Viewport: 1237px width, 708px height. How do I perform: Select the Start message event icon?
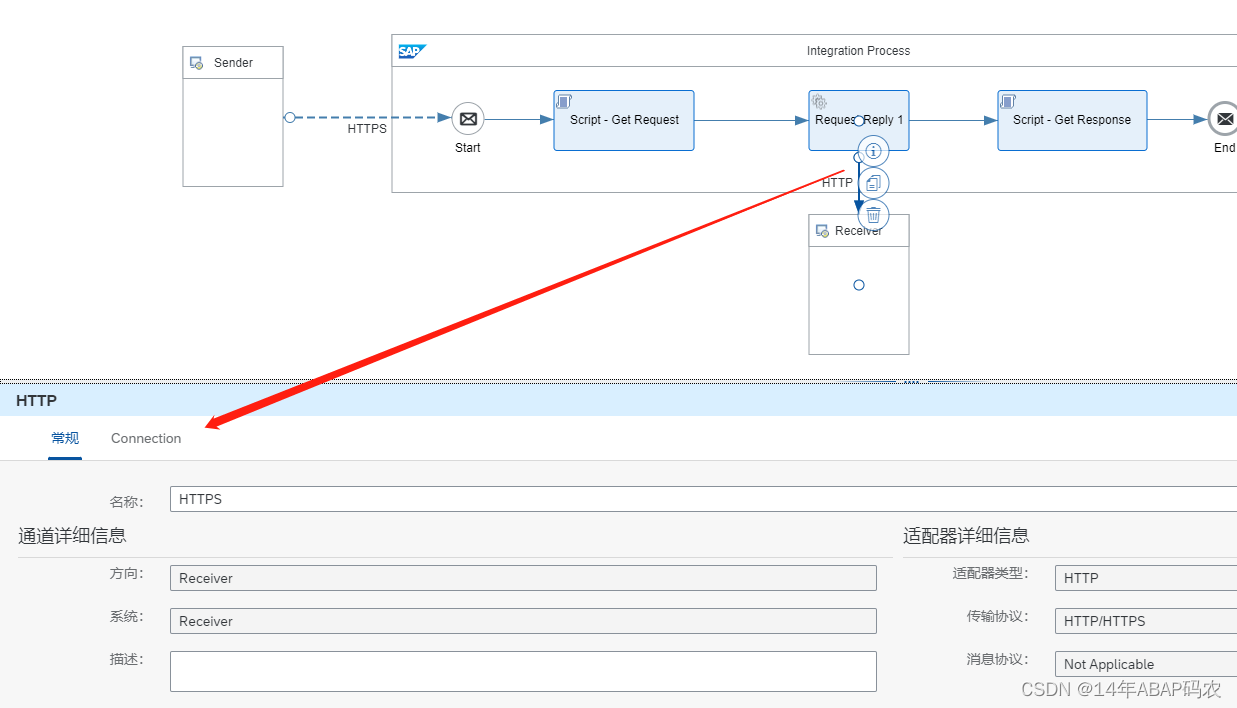click(467, 117)
